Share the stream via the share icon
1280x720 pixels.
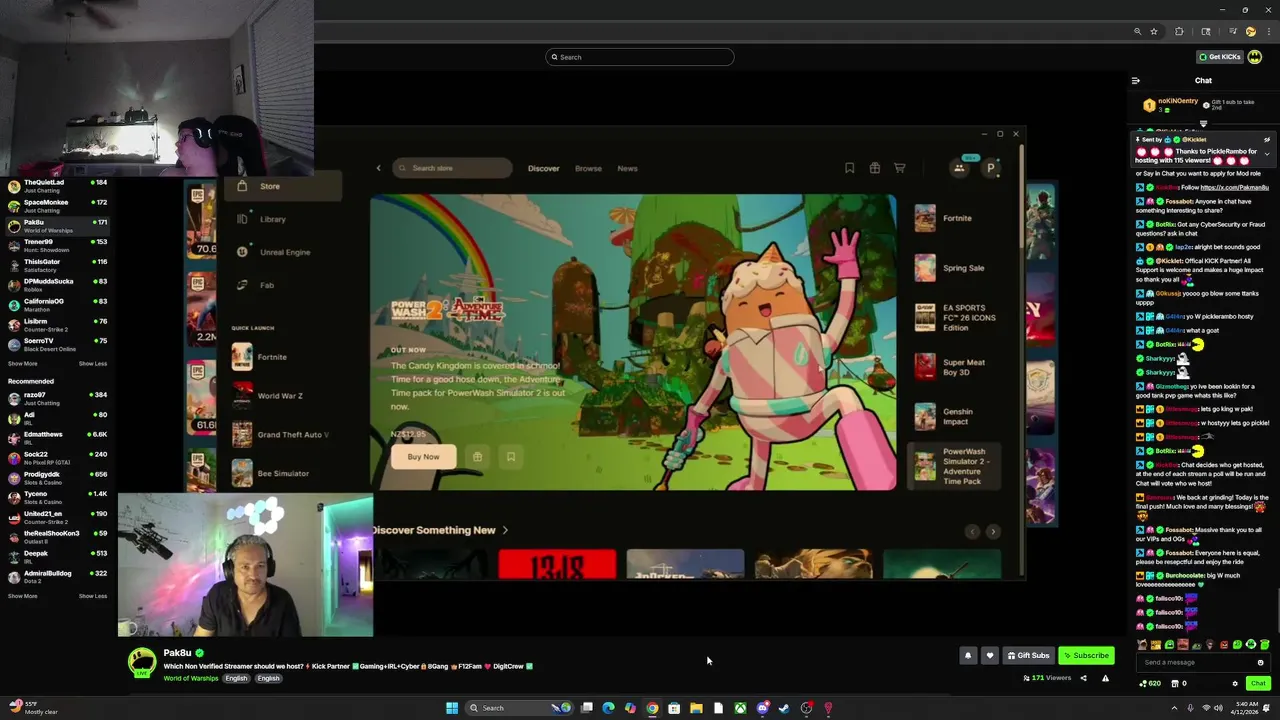[x=1083, y=678]
